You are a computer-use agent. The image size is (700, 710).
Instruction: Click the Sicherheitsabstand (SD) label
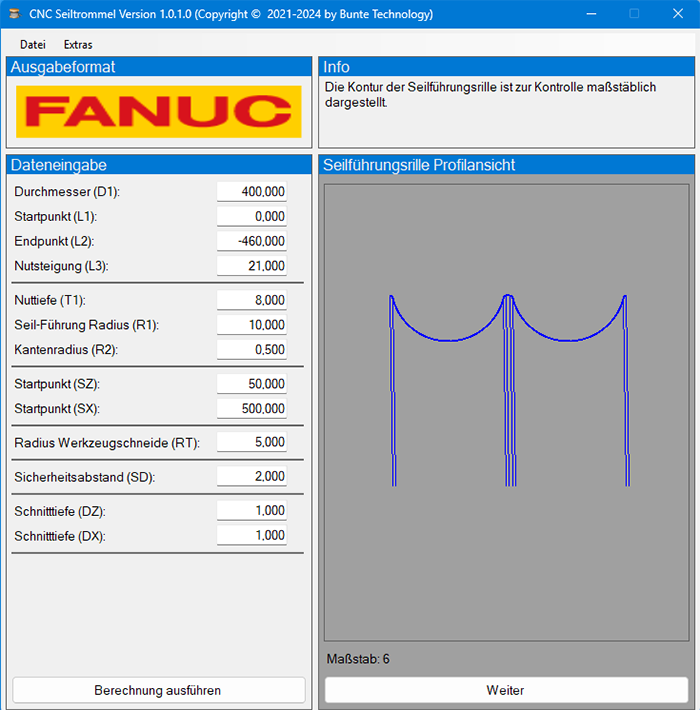coord(85,477)
